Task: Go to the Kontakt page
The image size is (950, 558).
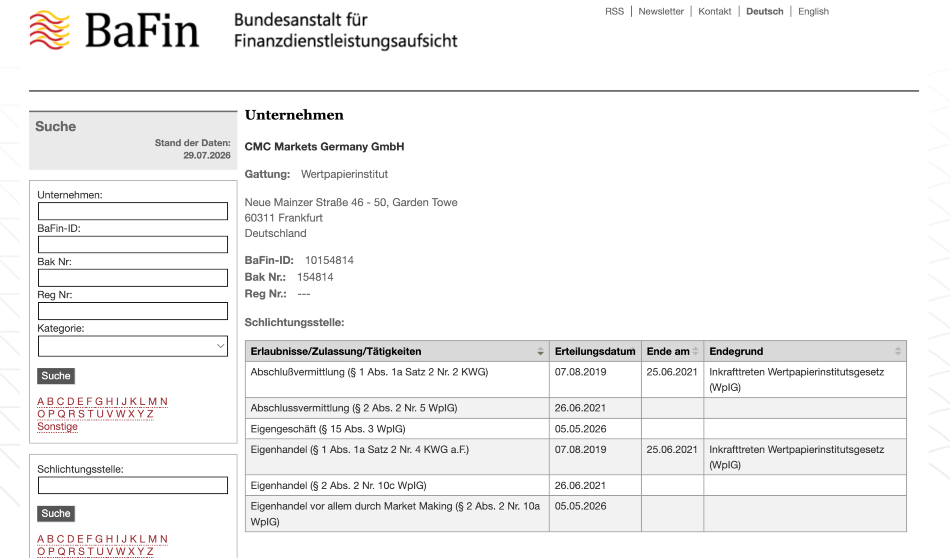Action: coord(714,12)
